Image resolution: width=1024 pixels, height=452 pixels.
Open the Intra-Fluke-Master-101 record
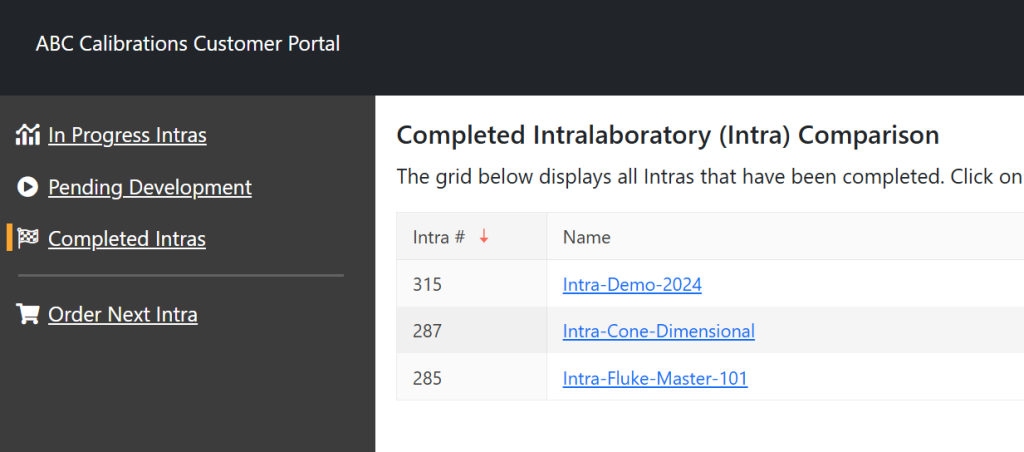point(655,378)
